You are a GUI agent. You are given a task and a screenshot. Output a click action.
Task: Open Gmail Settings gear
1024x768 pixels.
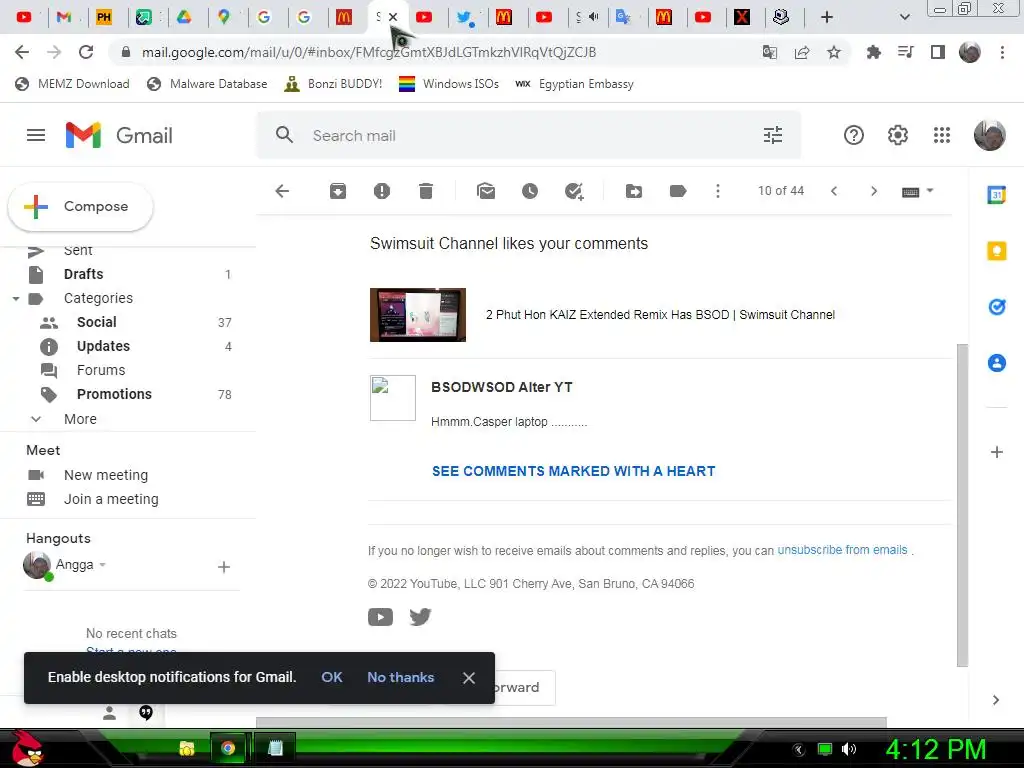(x=898, y=135)
